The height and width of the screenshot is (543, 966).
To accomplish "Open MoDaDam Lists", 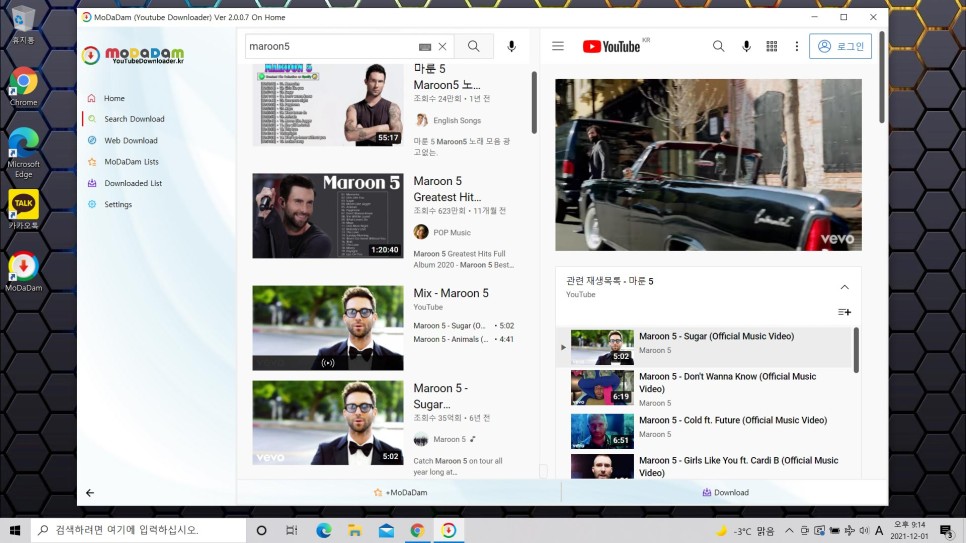I will [131, 161].
